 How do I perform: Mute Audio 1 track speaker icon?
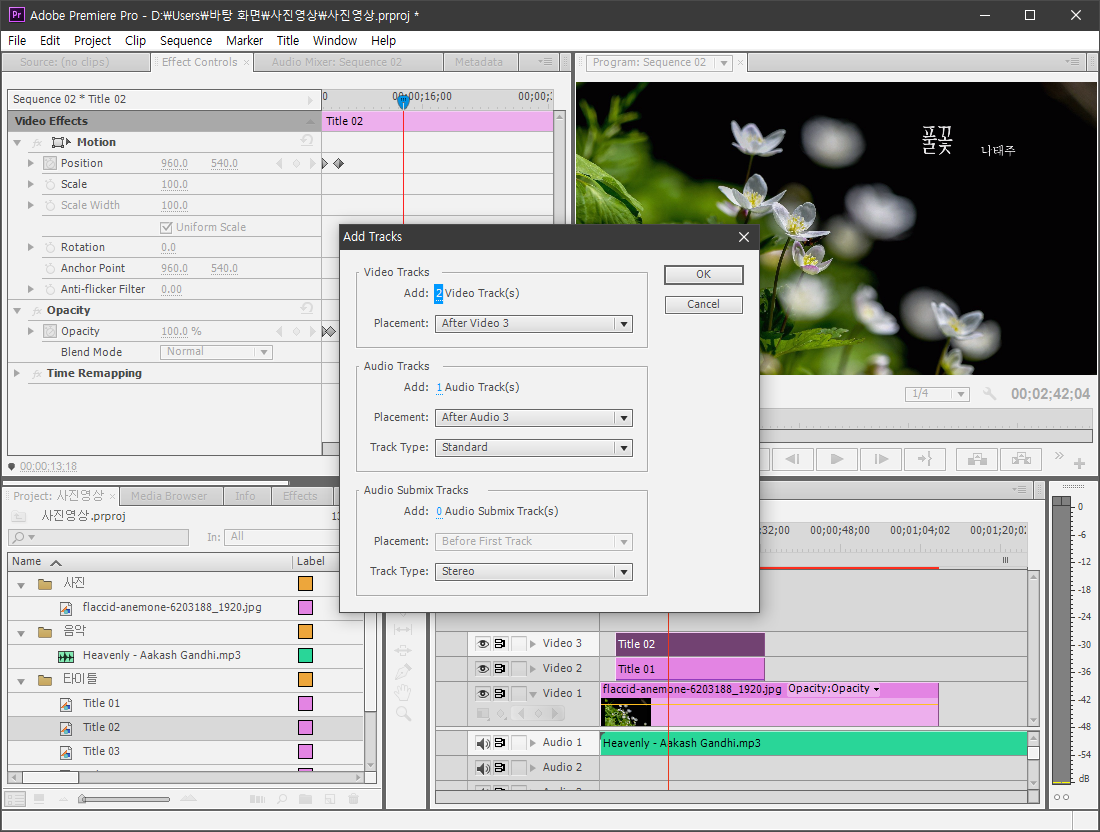(x=483, y=743)
